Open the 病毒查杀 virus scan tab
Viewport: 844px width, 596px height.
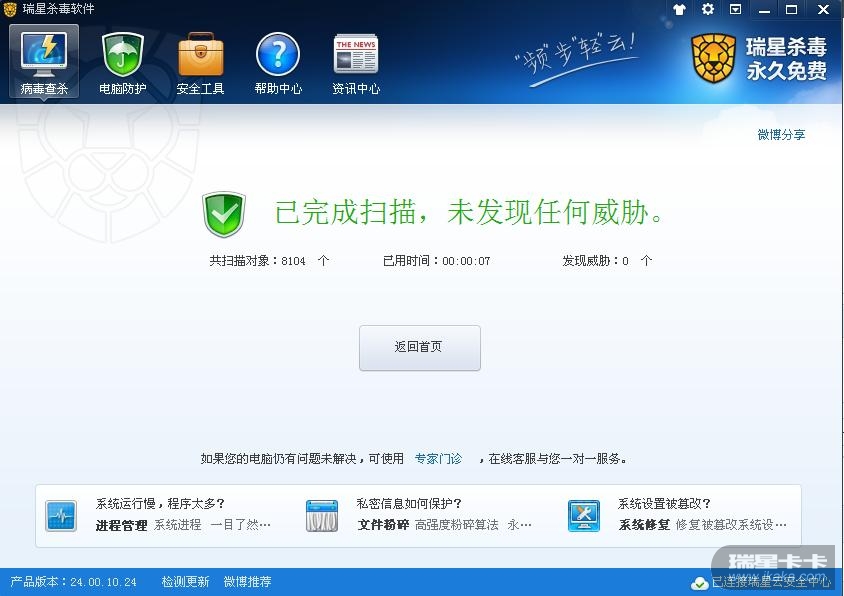(44, 62)
